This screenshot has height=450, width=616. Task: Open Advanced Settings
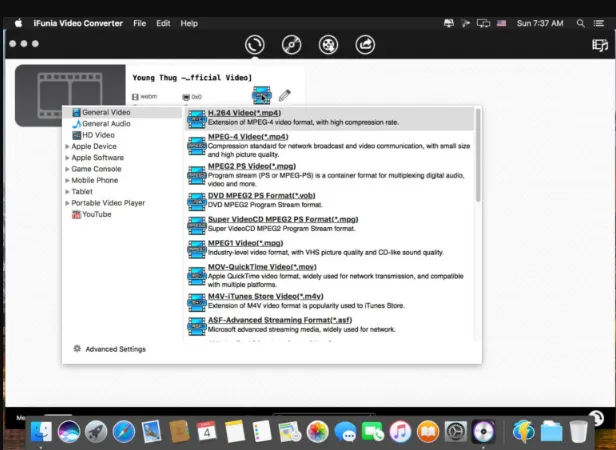[x=109, y=349]
